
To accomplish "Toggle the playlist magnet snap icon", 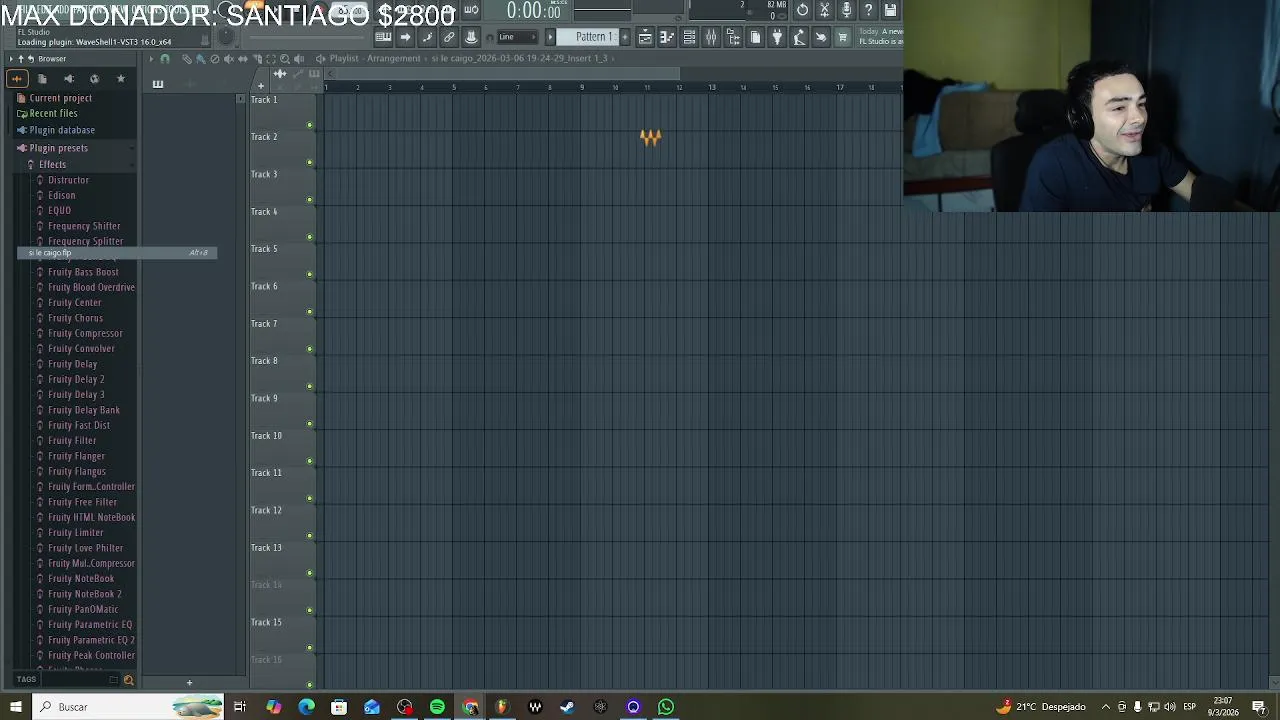I will click(165, 59).
